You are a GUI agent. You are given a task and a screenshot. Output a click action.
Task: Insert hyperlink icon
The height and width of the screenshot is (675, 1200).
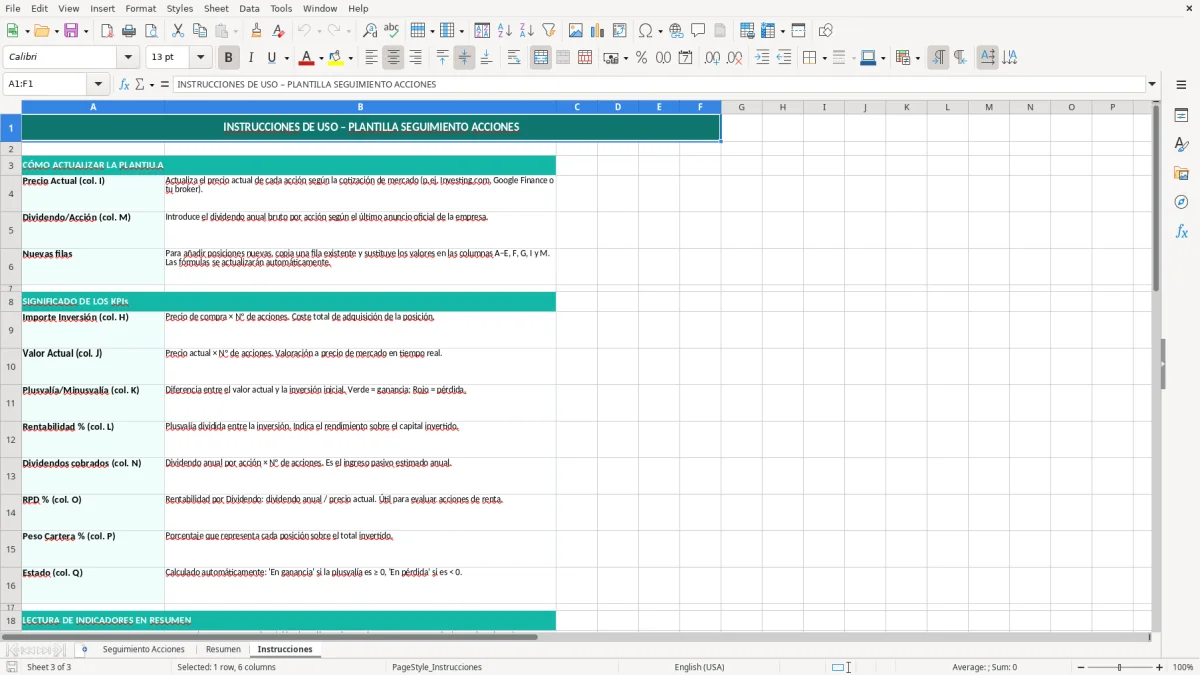coord(676,31)
